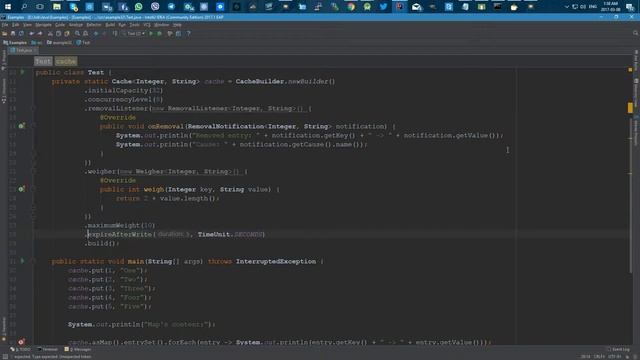640x360 pixels.
Task: Click the Cut scissors icon
Action: tap(50, 33)
